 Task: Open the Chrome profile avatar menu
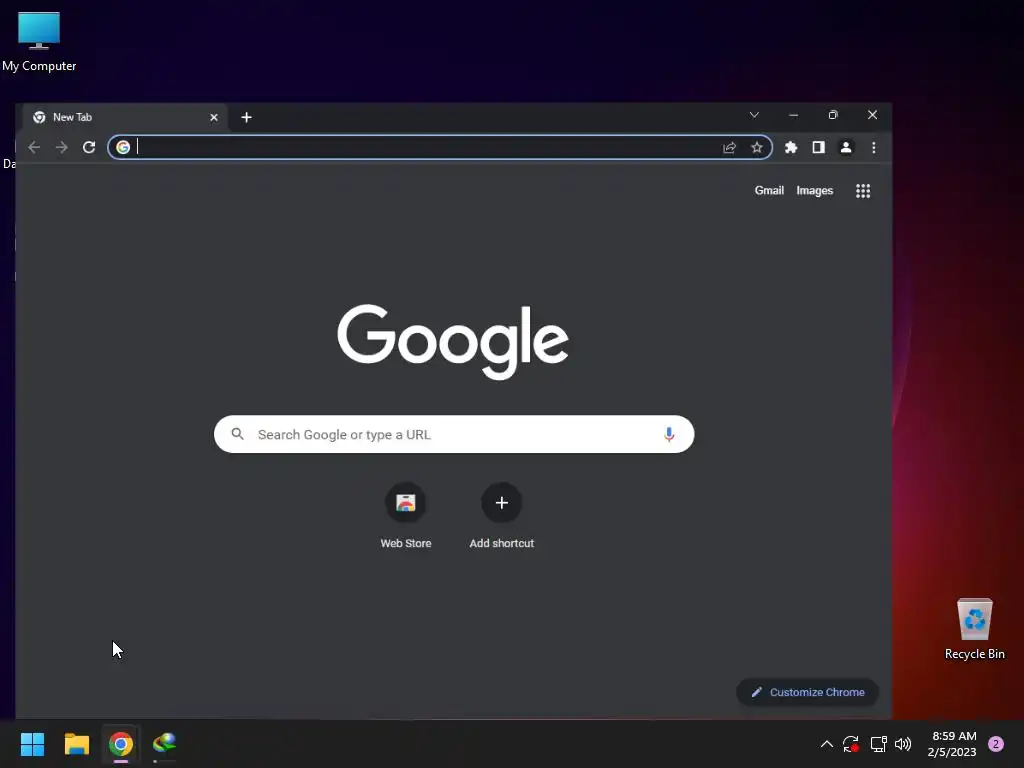click(846, 148)
